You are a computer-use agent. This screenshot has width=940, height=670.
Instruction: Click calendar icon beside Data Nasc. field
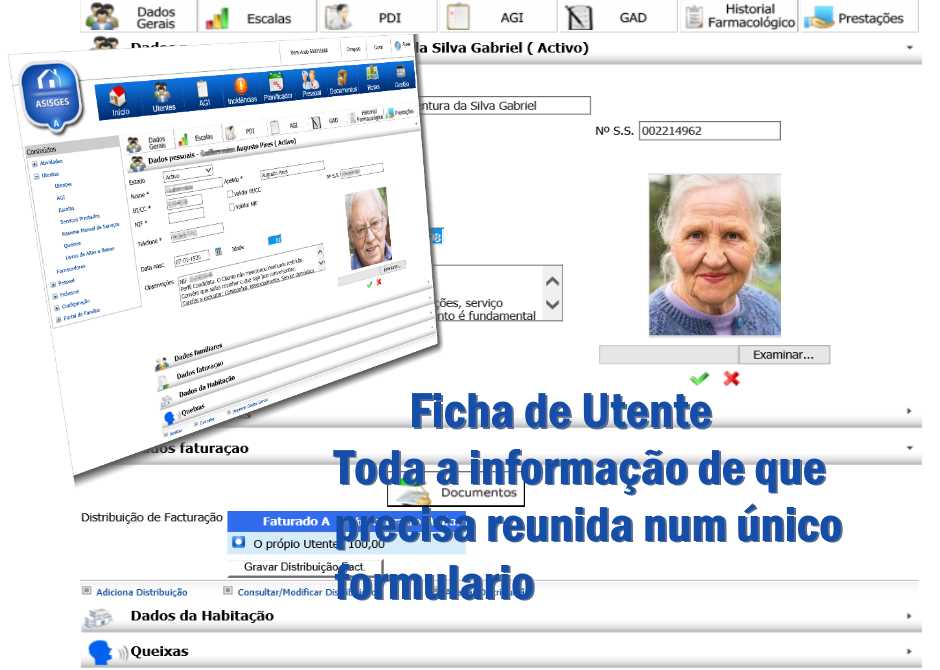point(218,252)
